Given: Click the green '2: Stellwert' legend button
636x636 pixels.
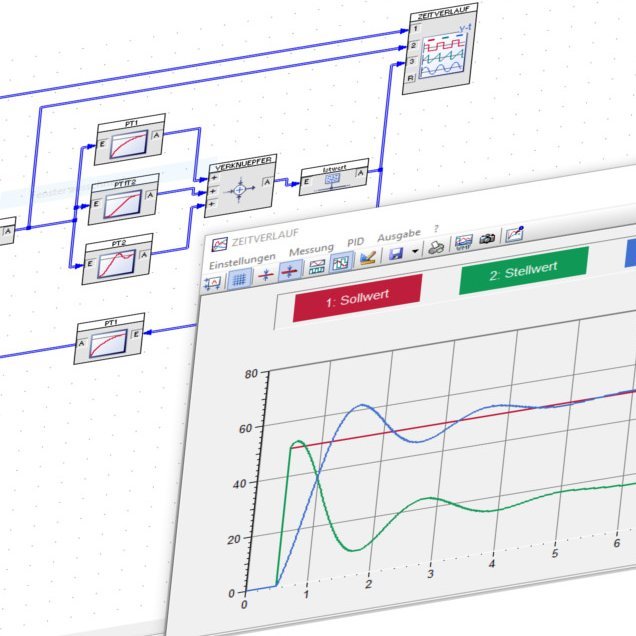Looking at the screenshot, I should (x=524, y=271).
